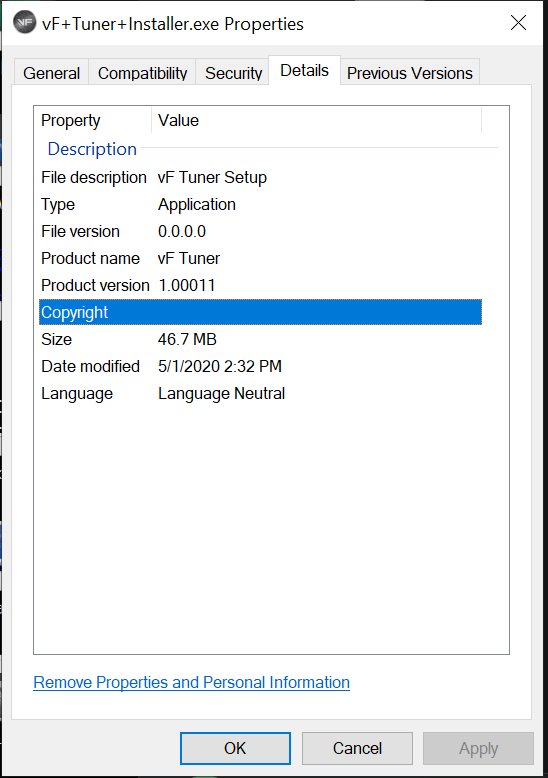
Task: Select the File version row label
Action: pyautogui.click(x=80, y=231)
